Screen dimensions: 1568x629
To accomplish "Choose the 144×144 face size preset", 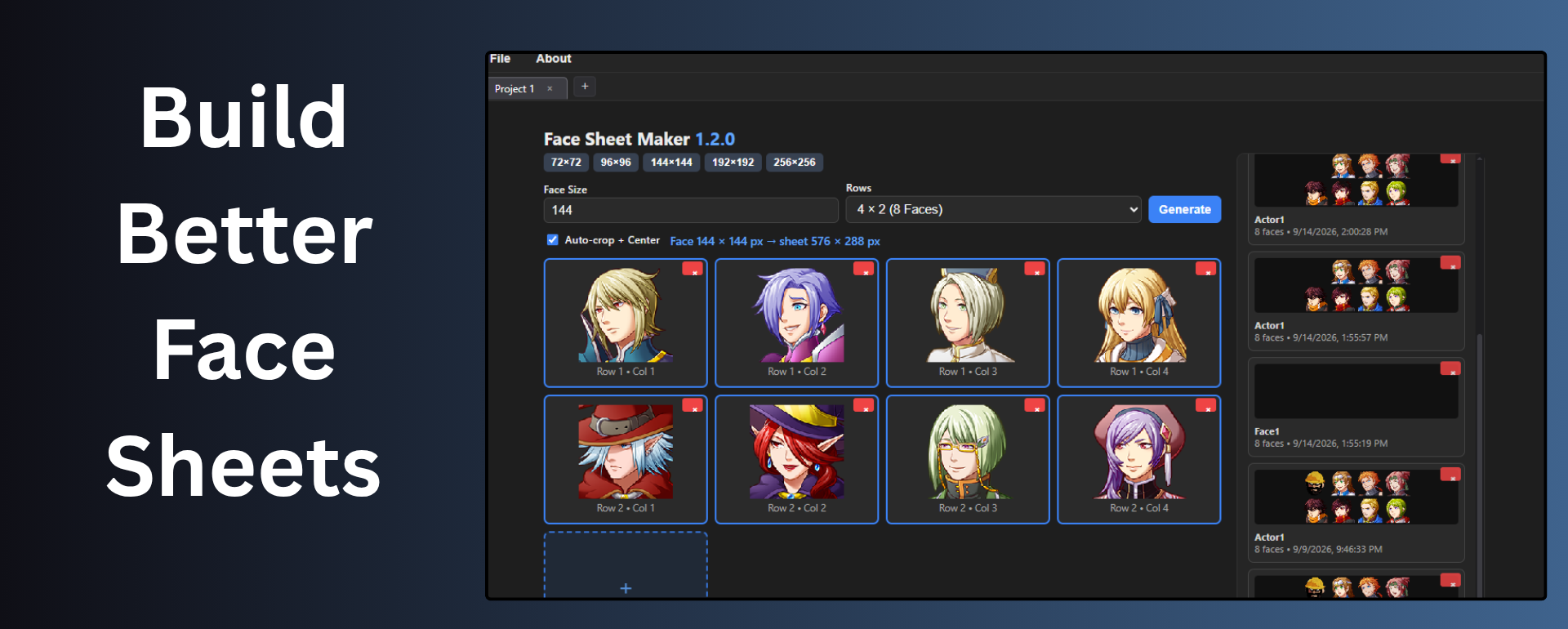I will (671, 163).
